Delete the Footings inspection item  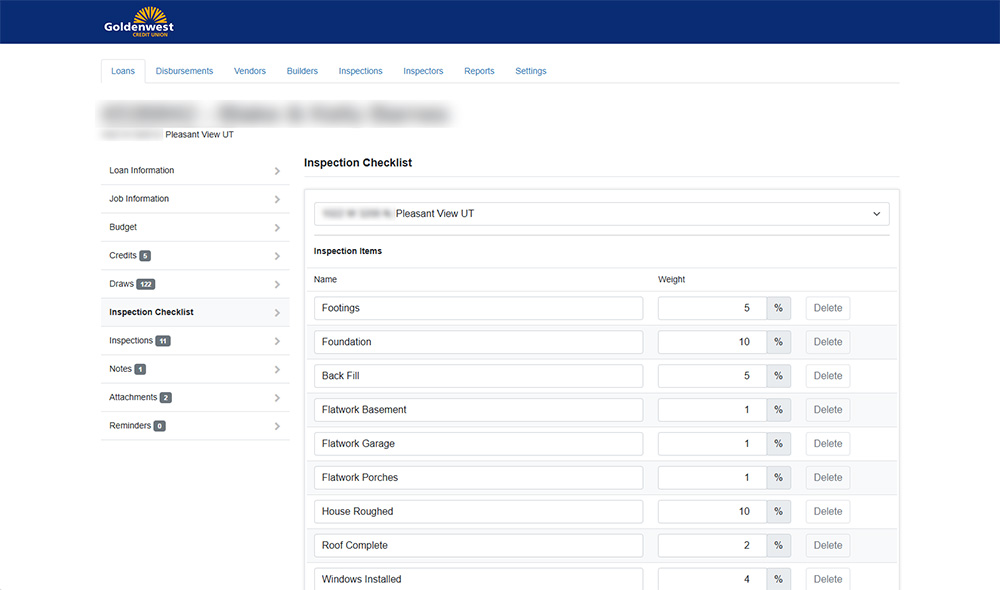(827, 308)
